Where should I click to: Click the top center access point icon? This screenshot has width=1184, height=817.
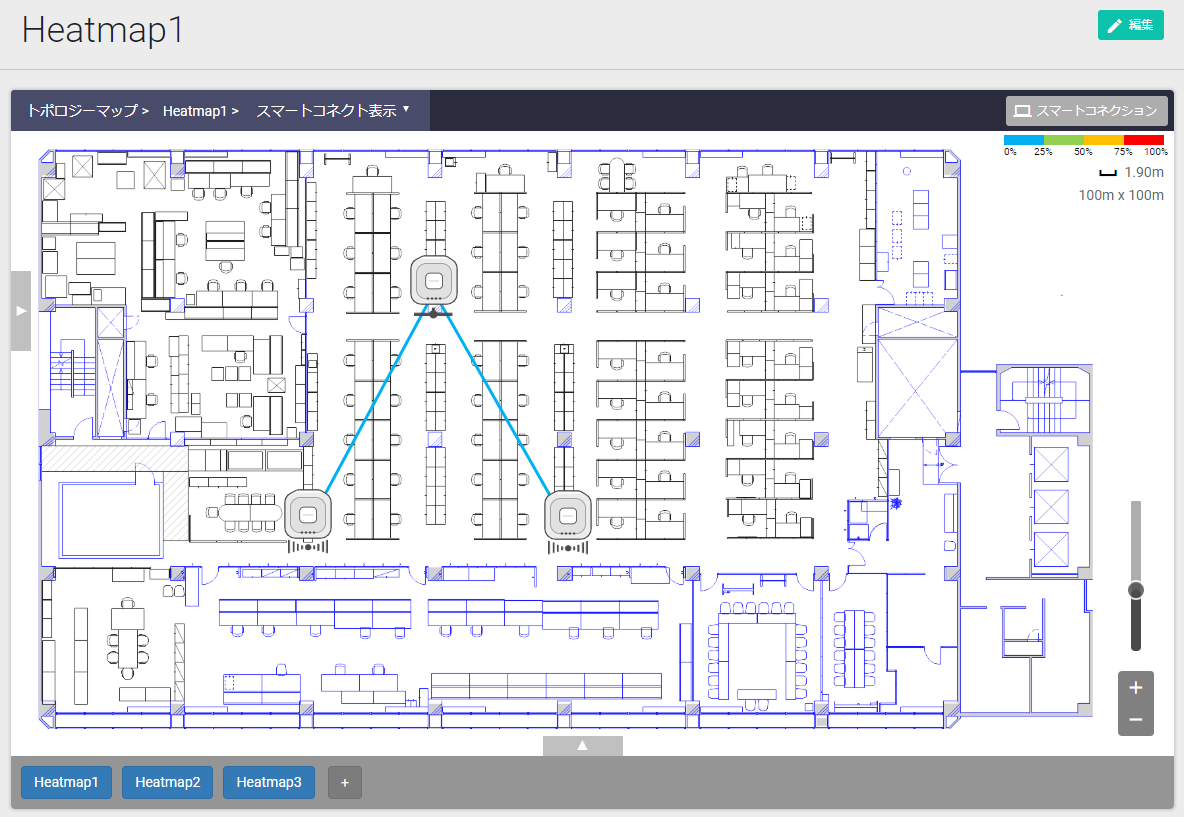(434, 281)
